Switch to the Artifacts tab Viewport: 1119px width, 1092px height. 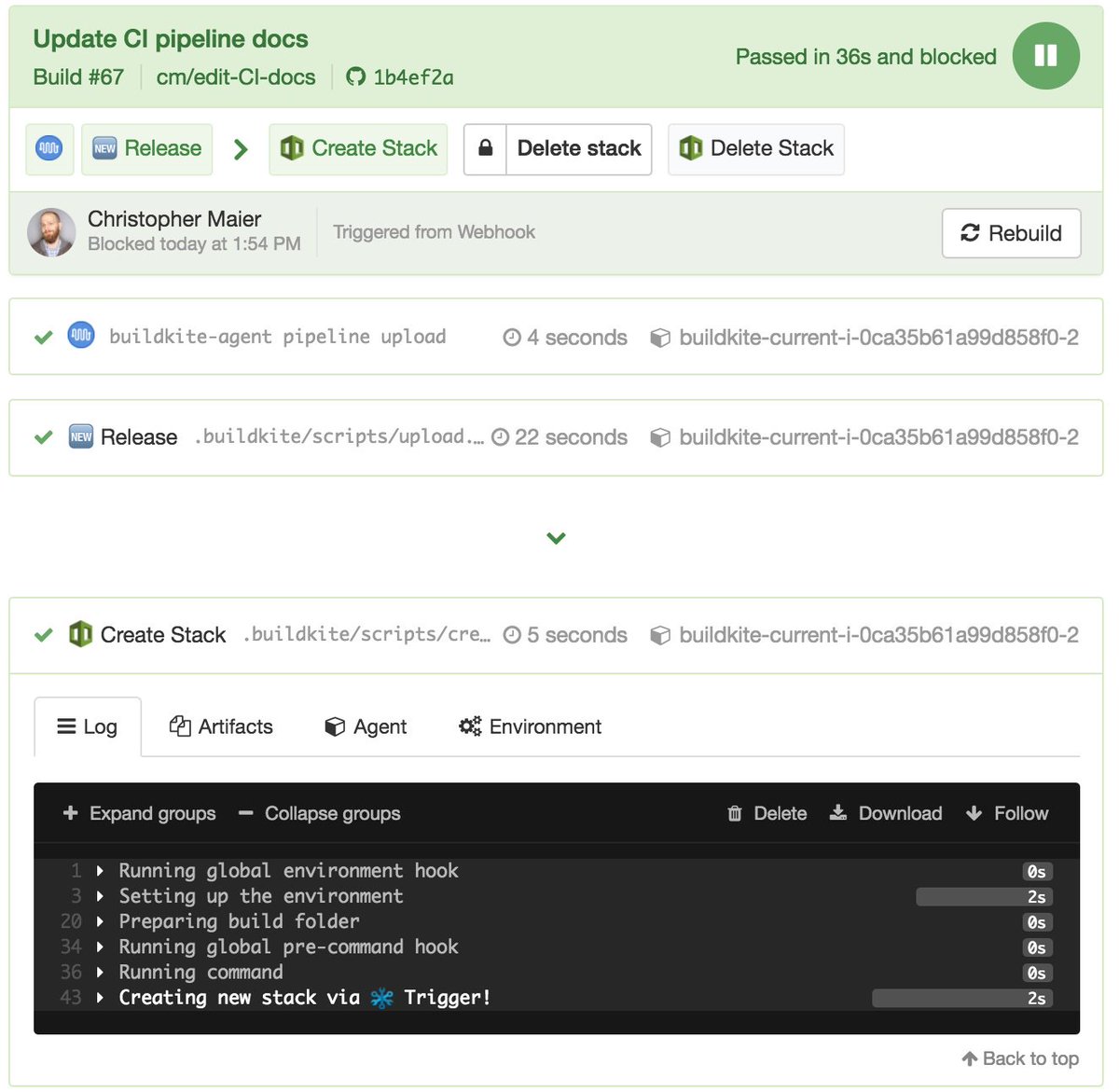point(221,726)
